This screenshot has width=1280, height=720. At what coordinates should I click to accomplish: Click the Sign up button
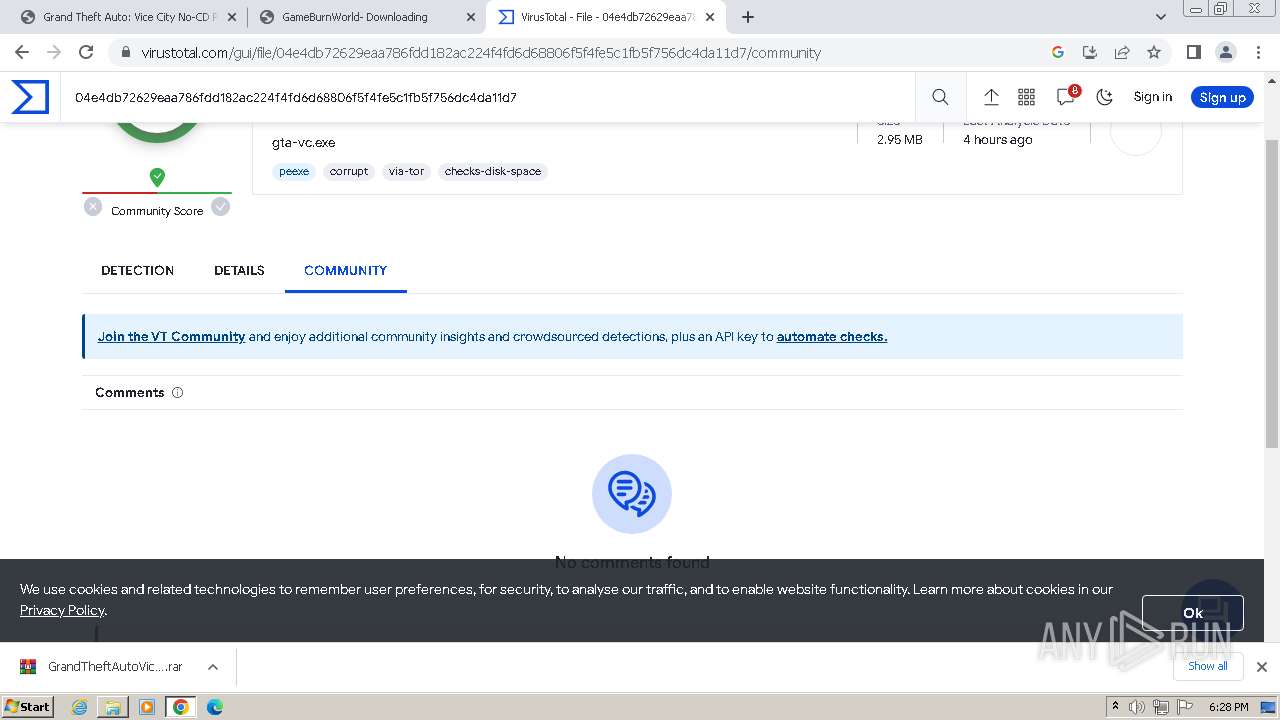pyautogui.click(x=1222, y=97)
